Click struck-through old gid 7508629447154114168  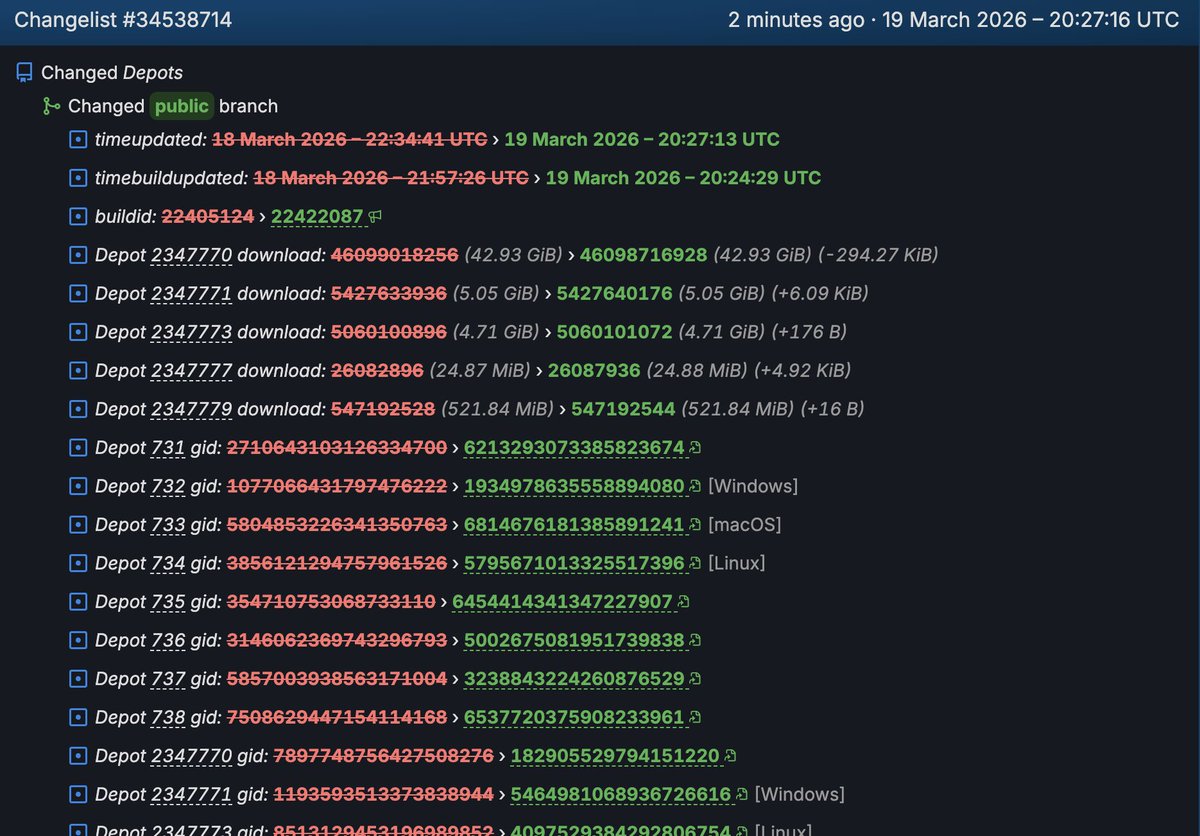coord(337,717)
